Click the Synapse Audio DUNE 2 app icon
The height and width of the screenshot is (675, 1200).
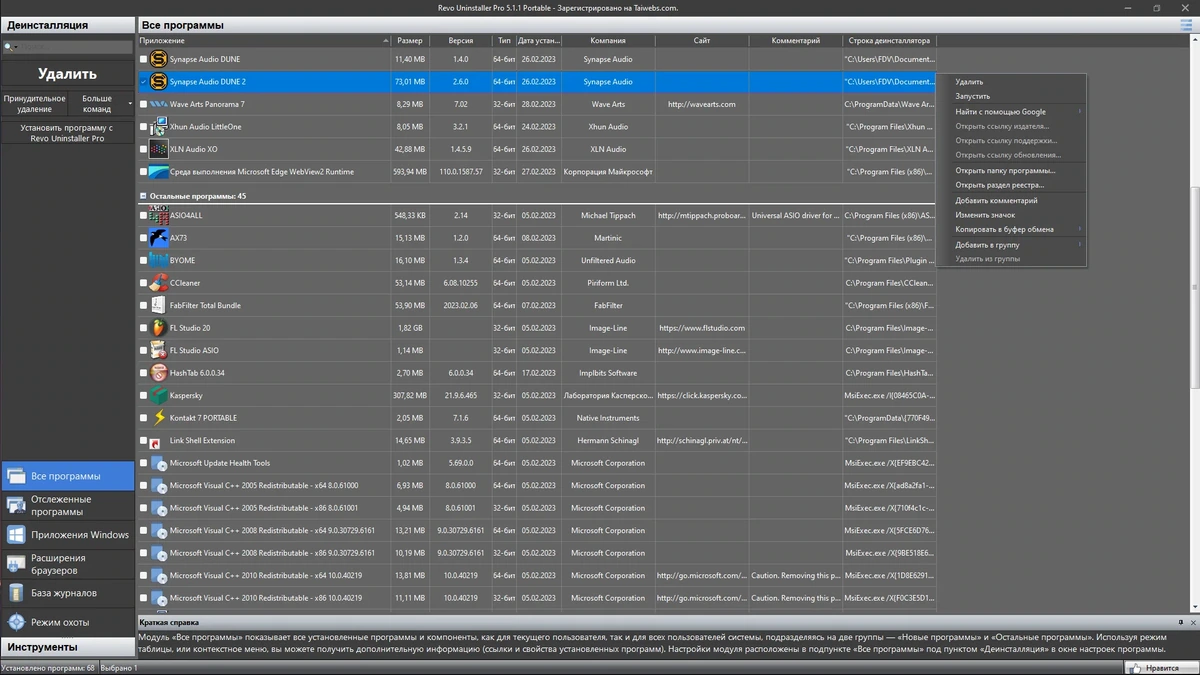point(158,82)
